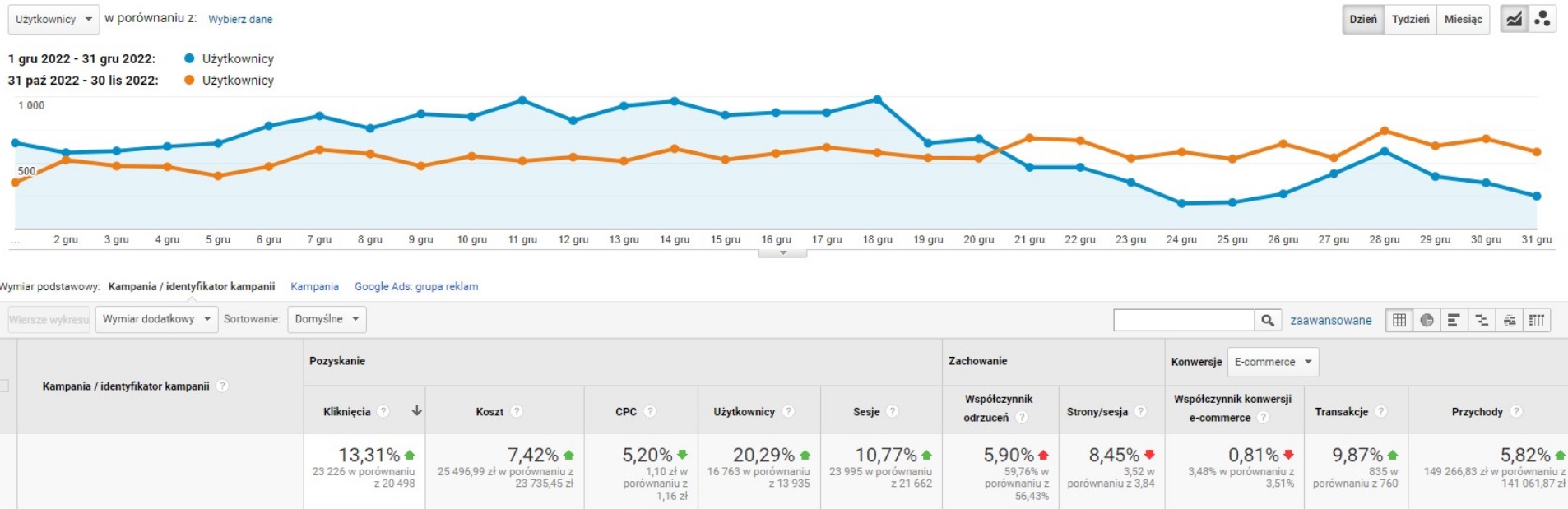Switch primary dimension to Kampania
Viewport: 1568px width, 509px height.
[x=314, y=286]
